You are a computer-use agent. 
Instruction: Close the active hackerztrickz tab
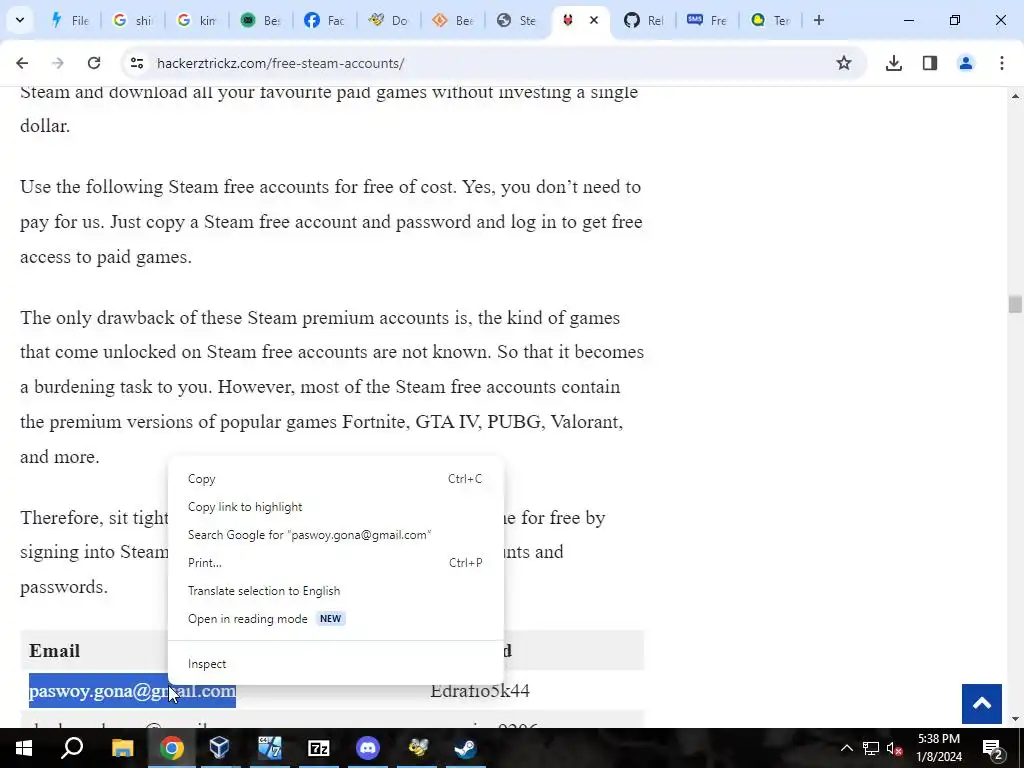click(x=594, y=20)
